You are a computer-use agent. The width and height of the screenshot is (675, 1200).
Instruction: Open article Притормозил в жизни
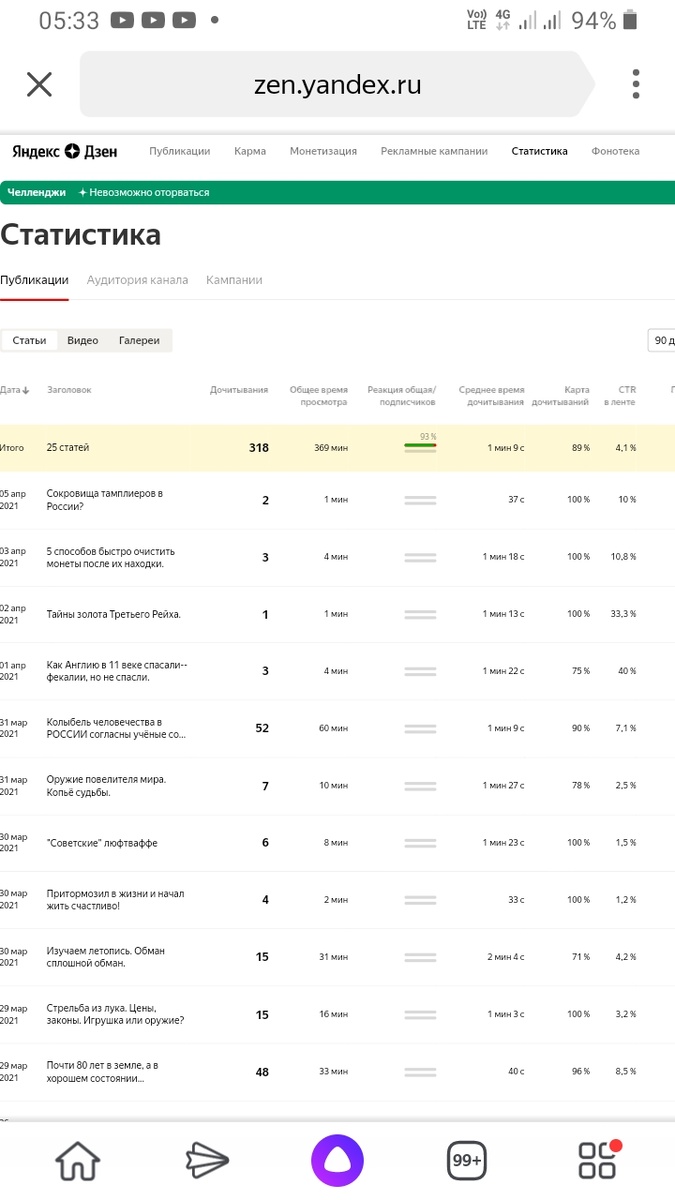(116, 900)
